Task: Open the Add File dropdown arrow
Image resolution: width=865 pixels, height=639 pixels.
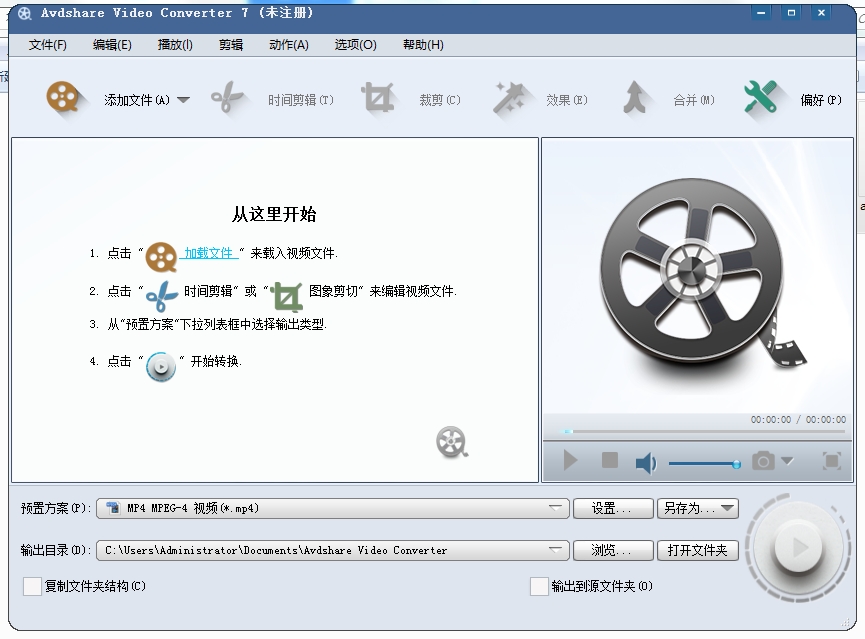Action: pos(183,100)
